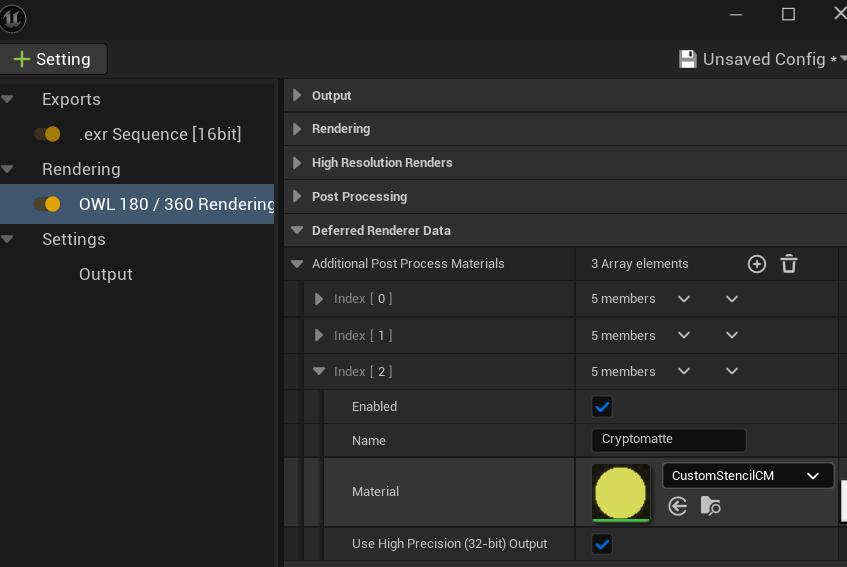Click the 'Material' property label
Image resolution: width=847 pixels, height=567 pixels.
[375, 491]
